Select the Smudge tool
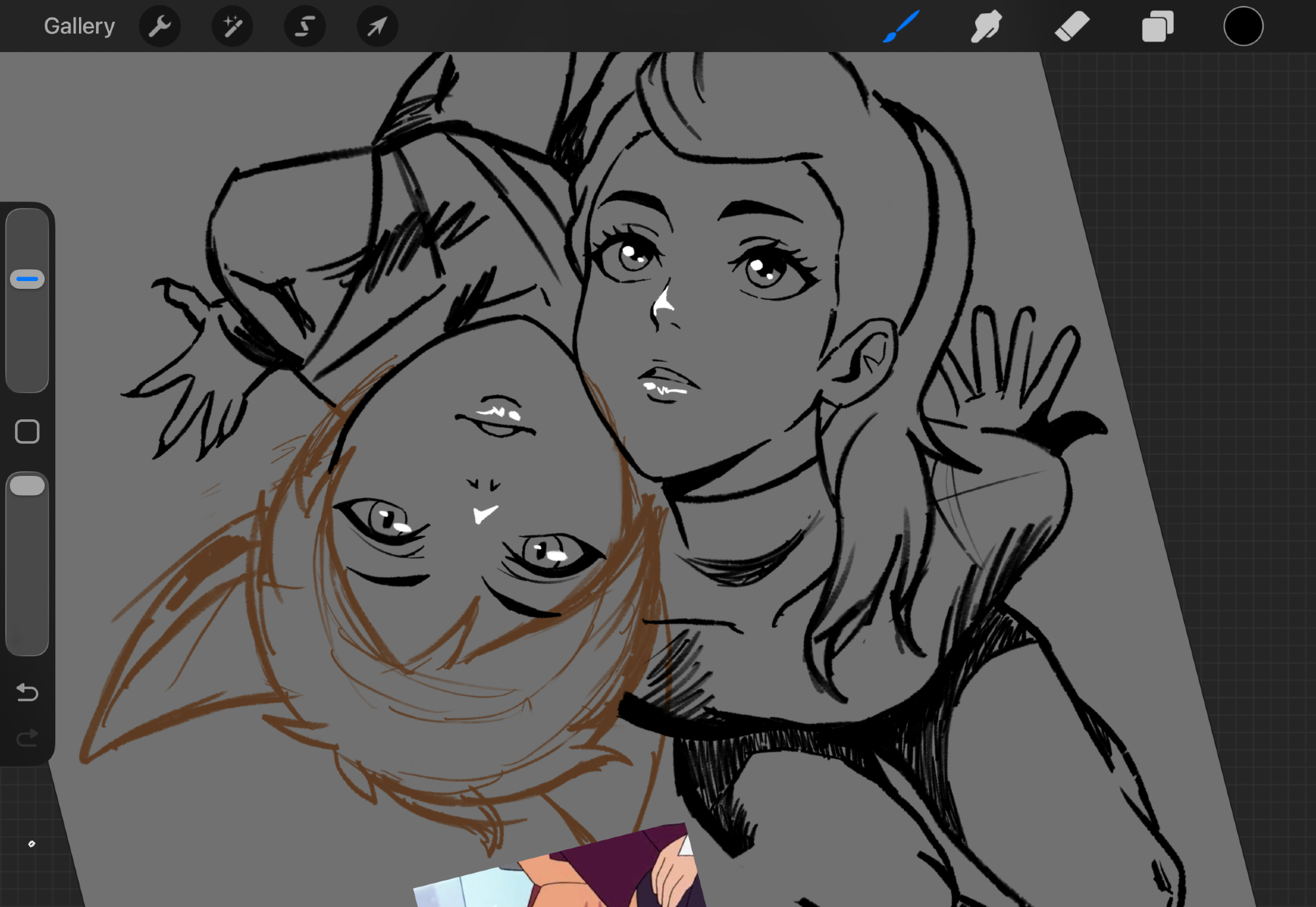Screen dimensions: 1316x907 pyautogui.click(x=986, y=27)
